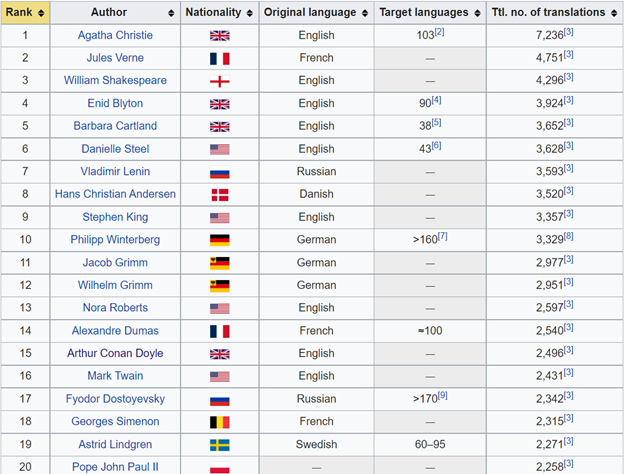Visit the Astrid Lindgren link
The height and width of the screenshot is (474, 624).
(115, 445)
